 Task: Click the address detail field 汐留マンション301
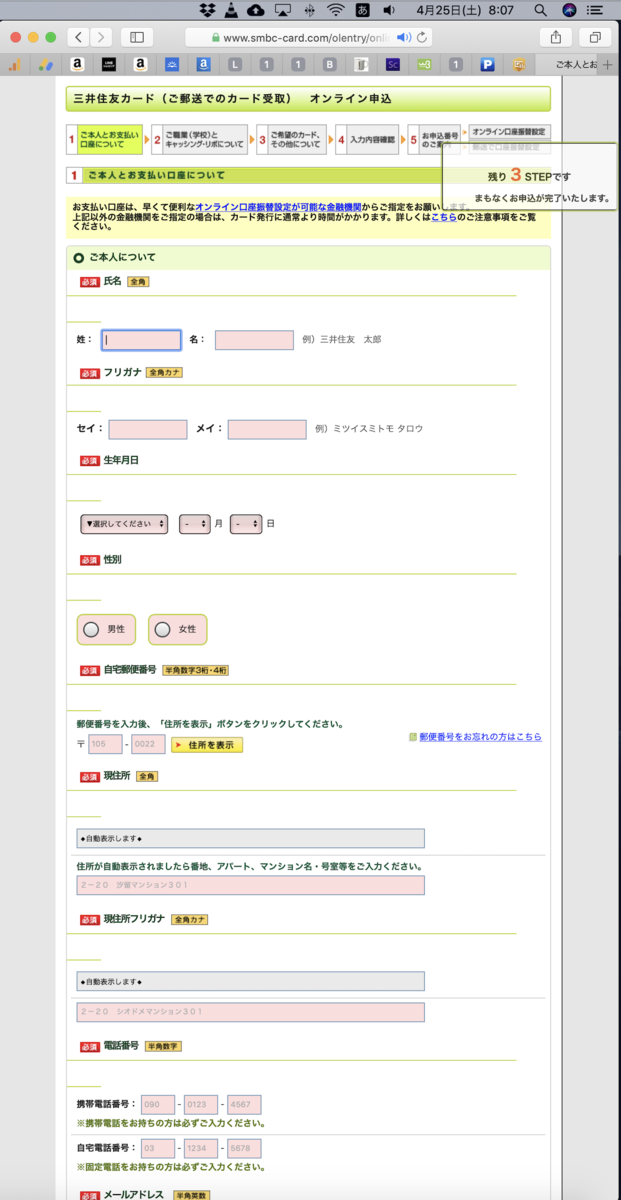click(x=250, y=885)
